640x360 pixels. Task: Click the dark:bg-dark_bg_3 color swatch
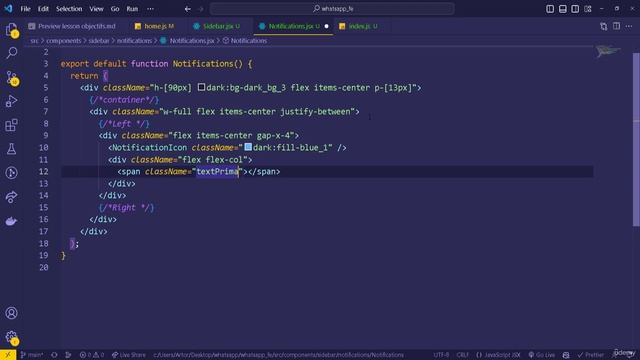tap(201, 87)
